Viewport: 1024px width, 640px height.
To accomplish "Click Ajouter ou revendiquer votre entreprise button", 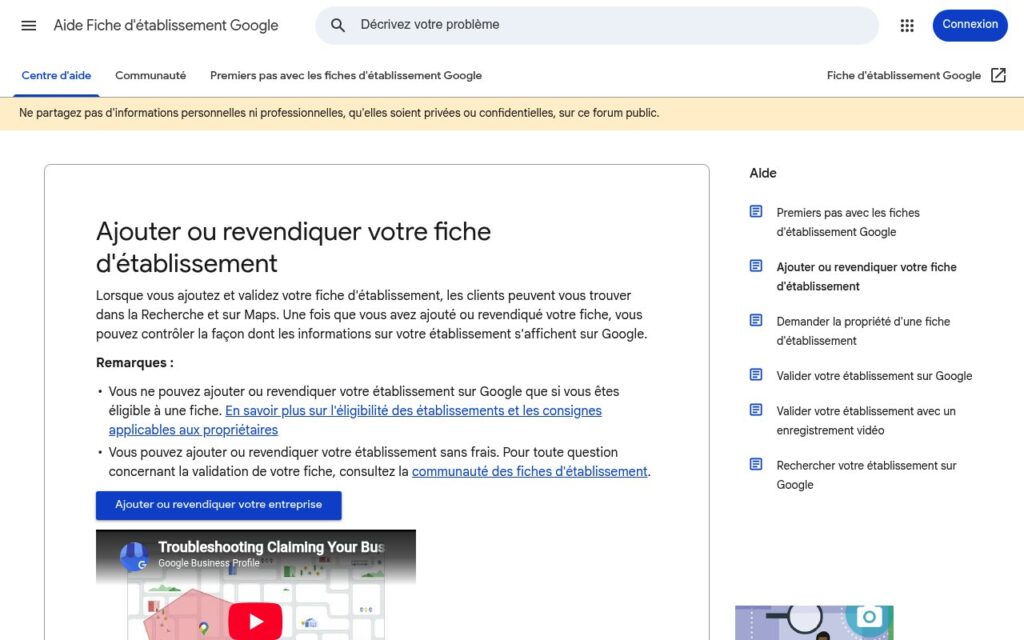I will (x=219, y=505).
